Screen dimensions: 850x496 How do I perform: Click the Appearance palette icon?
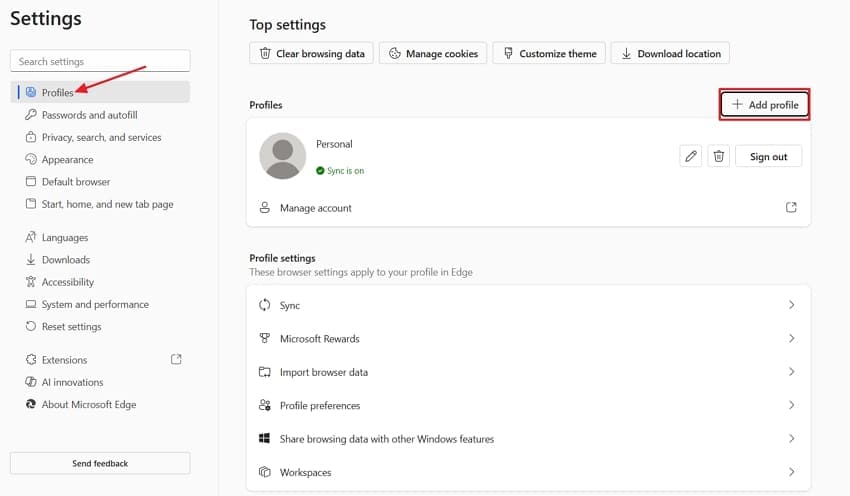pyautogui.click(x=31, y=159)
